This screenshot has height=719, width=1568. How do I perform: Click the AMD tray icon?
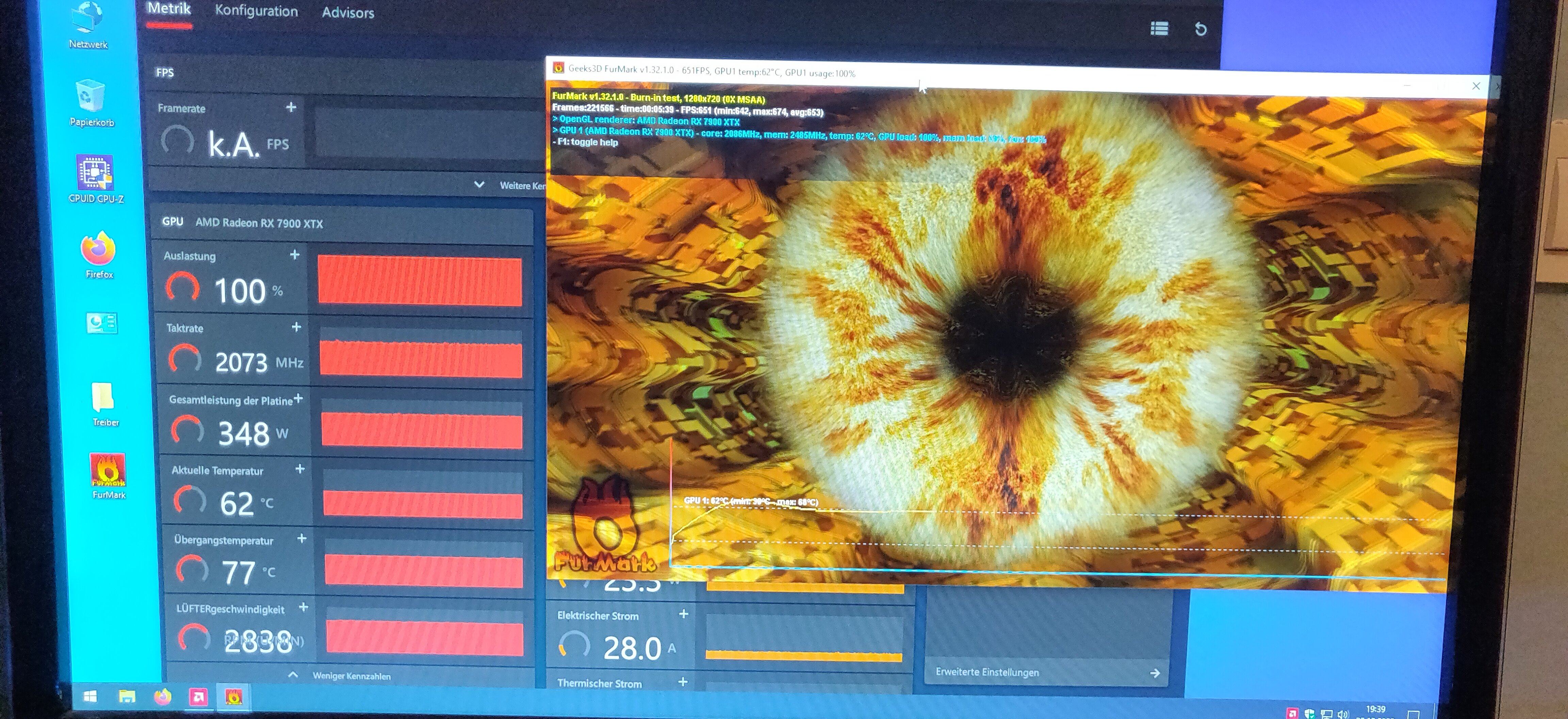(1292, 713)
